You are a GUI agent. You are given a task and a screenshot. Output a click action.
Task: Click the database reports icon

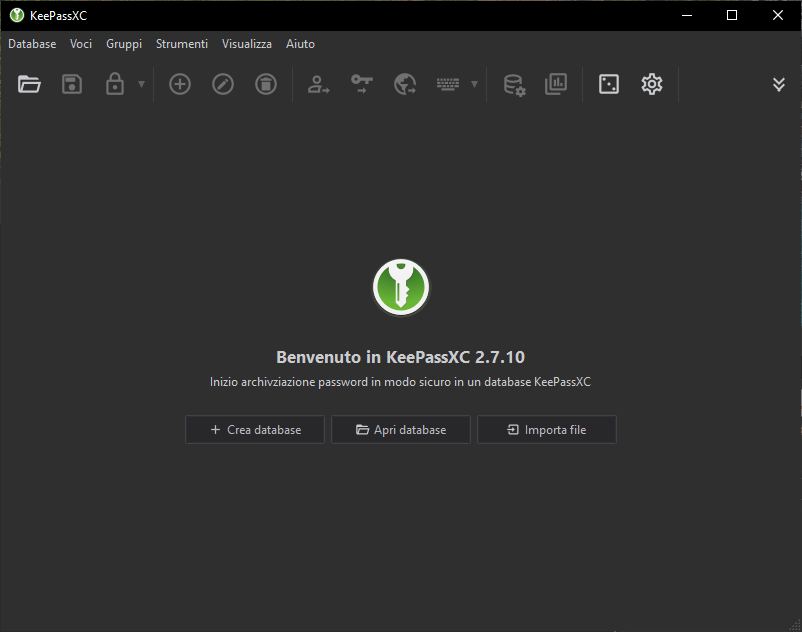tap(556, 85)
